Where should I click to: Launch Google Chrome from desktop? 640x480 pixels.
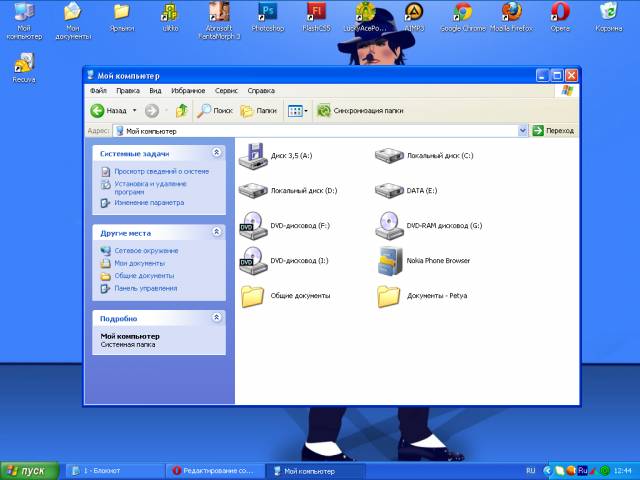click(x=462, y=13)
